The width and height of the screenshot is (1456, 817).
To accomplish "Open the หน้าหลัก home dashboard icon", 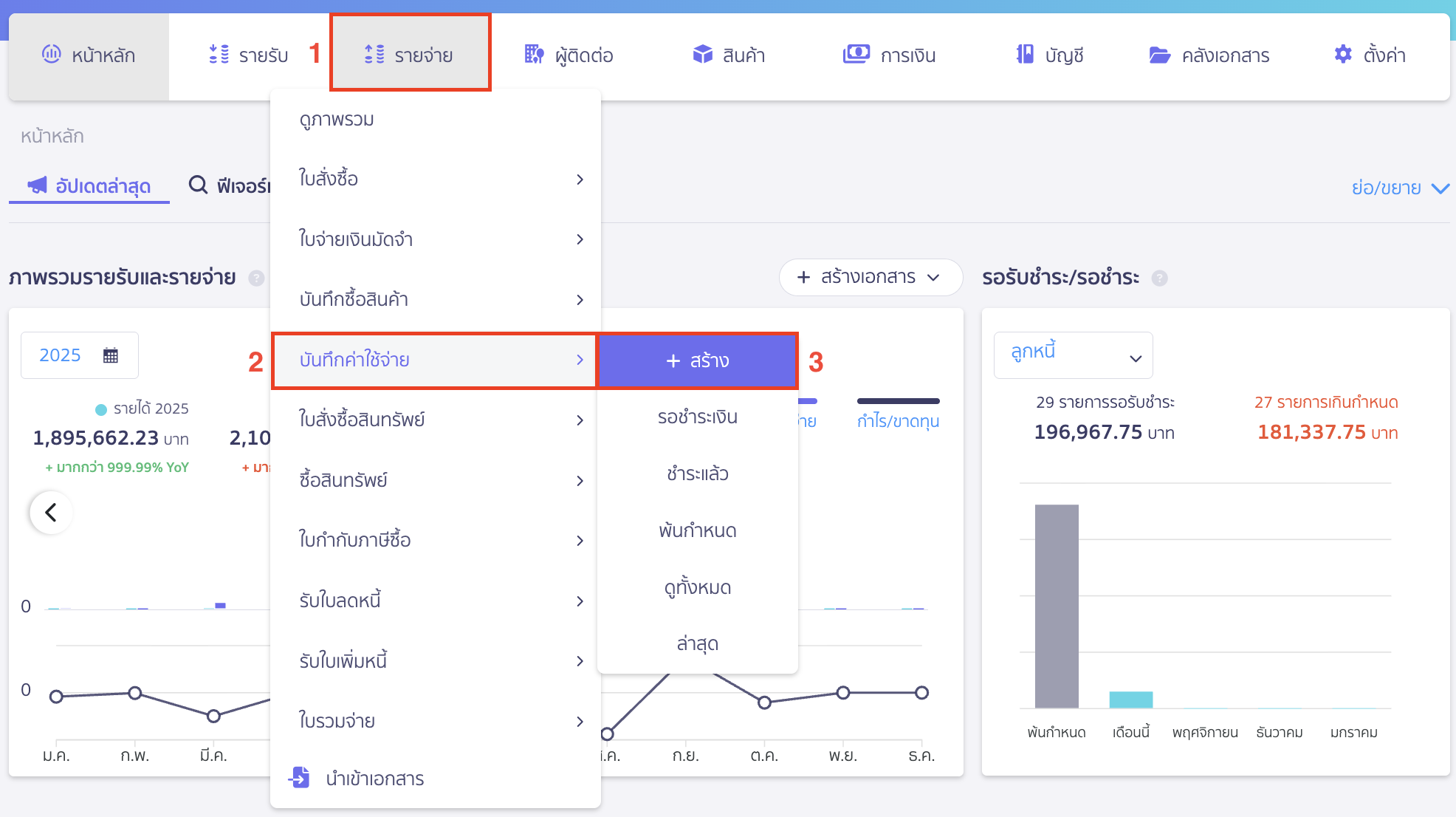I will pos(50,54).
